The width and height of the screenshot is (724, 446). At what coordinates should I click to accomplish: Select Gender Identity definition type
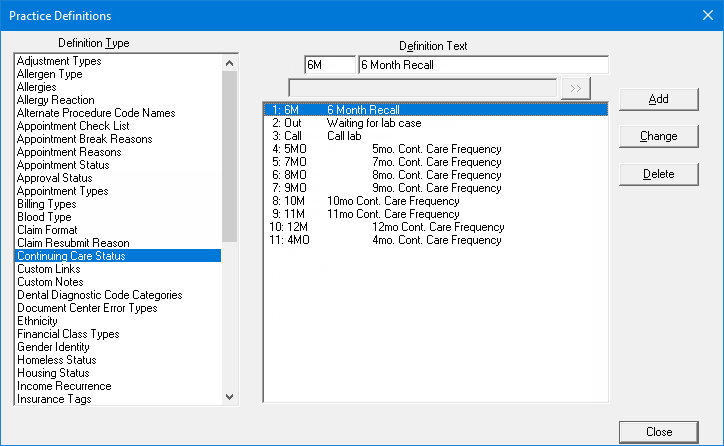(x=53, y=347)
